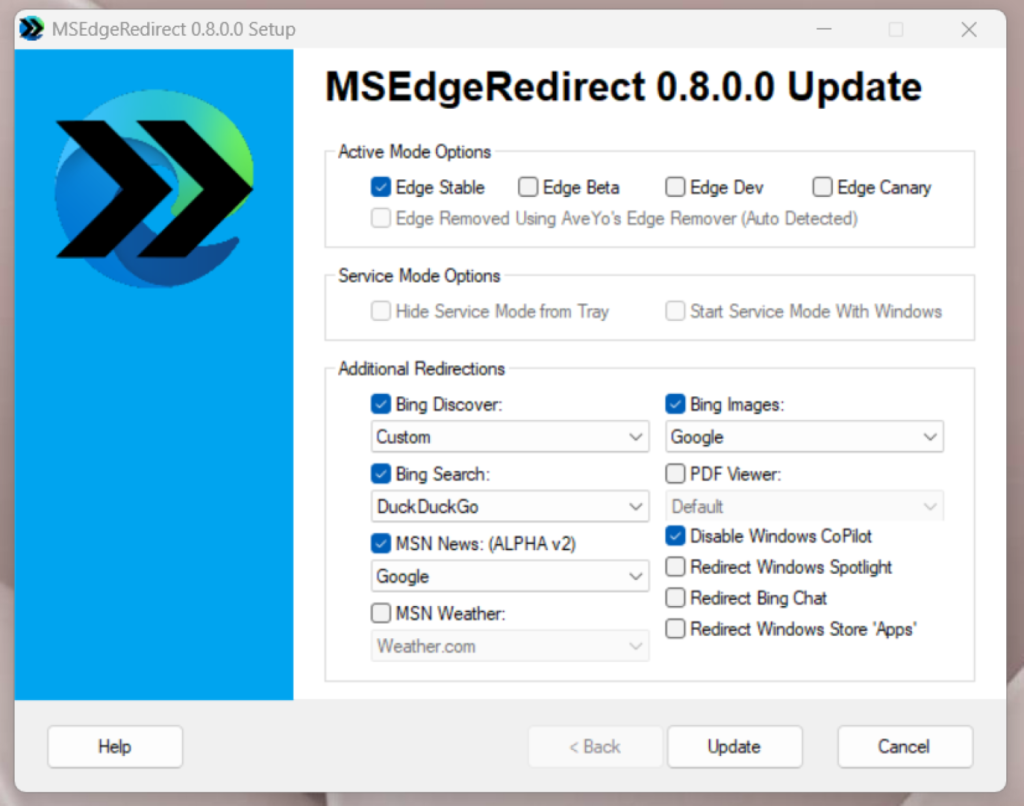Uncheck the Disable Windows CoPilot option
The width and height of the screenshot is (1024, 806).
coord(675,536)
